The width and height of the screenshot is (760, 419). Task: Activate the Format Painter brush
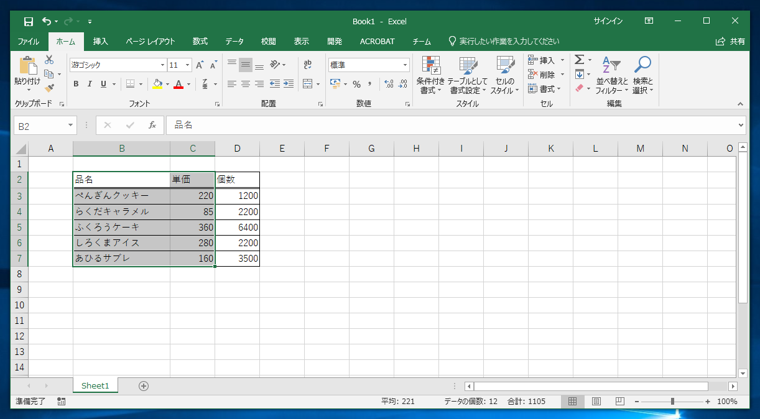click(x=49, y=88)
